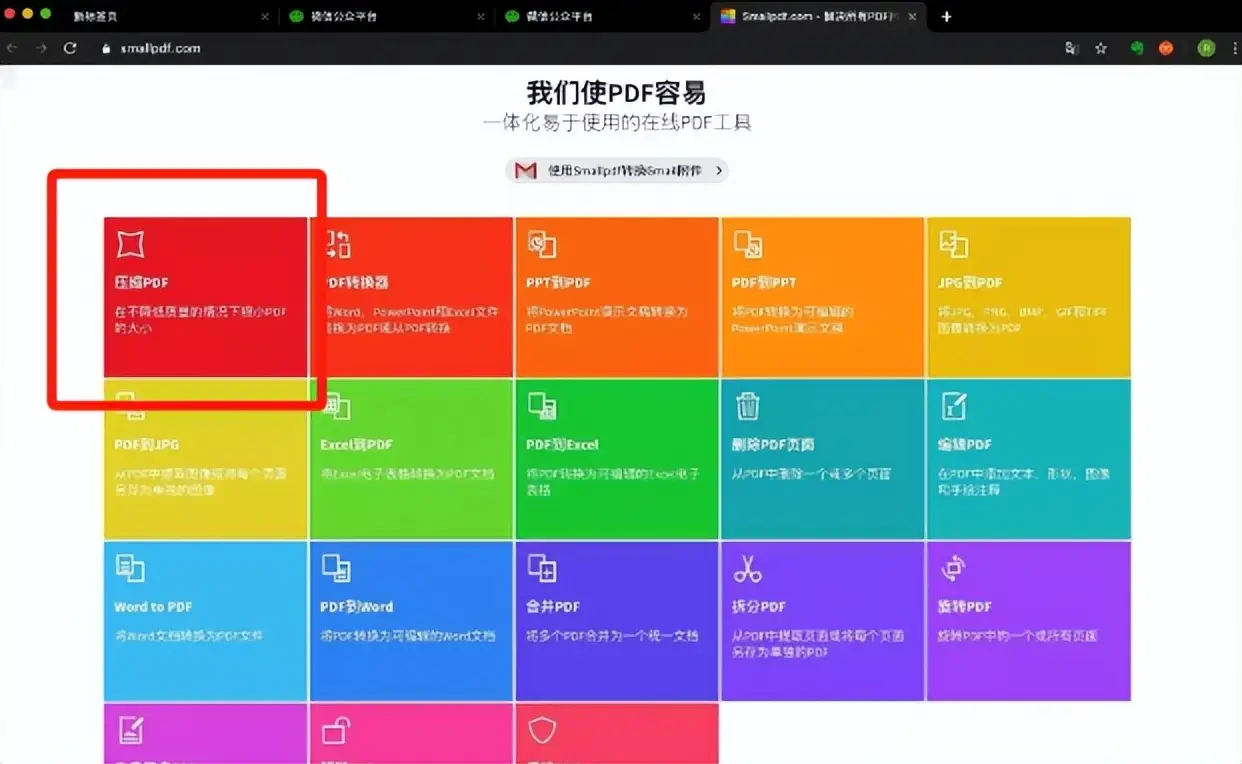Open the 压缩PDF tool title
This screenshot has height=764, width=1242.
(x=142, y=283)
